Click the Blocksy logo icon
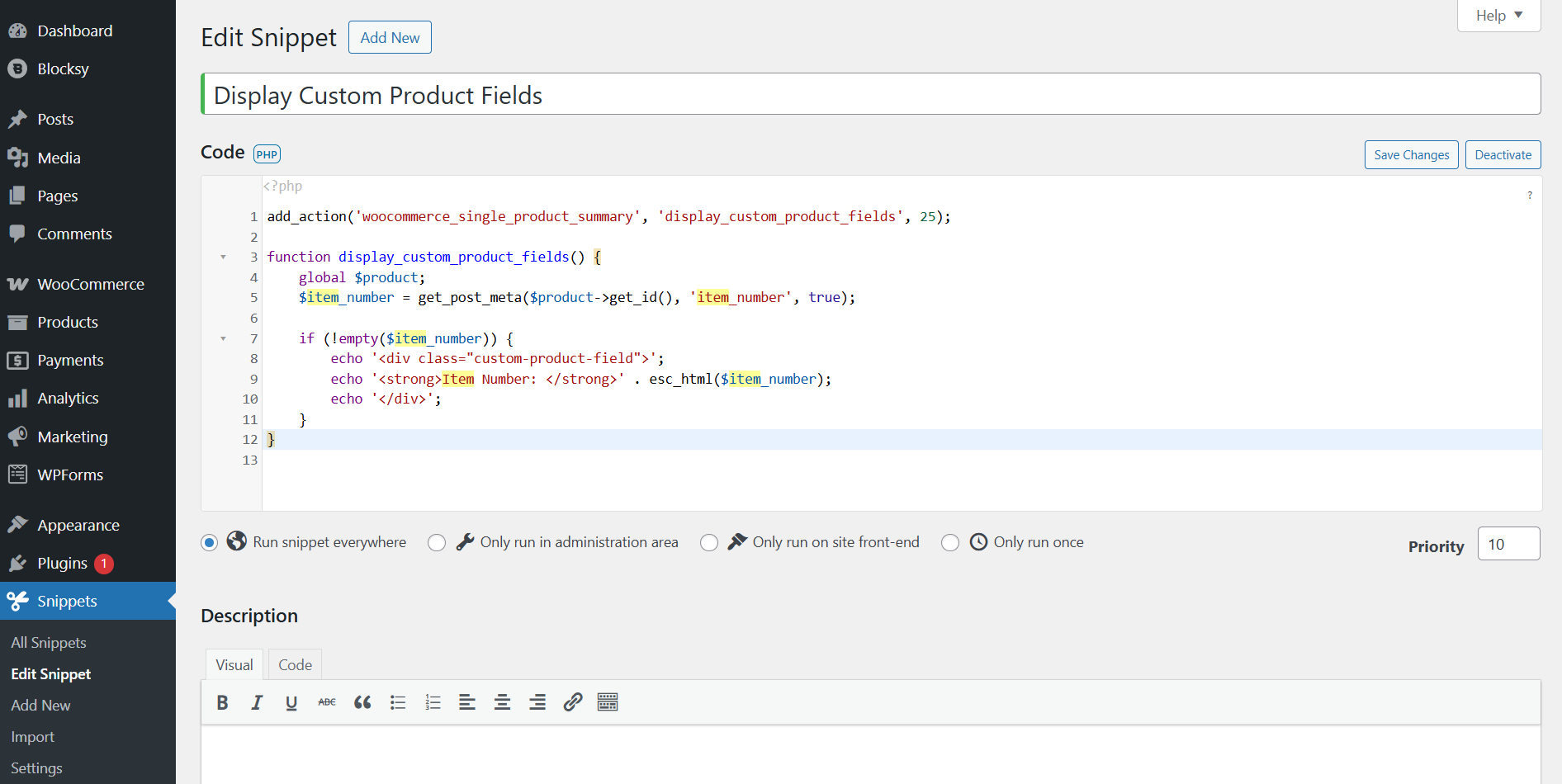This screenshot has width=1562, height=784. click(17, 69)
